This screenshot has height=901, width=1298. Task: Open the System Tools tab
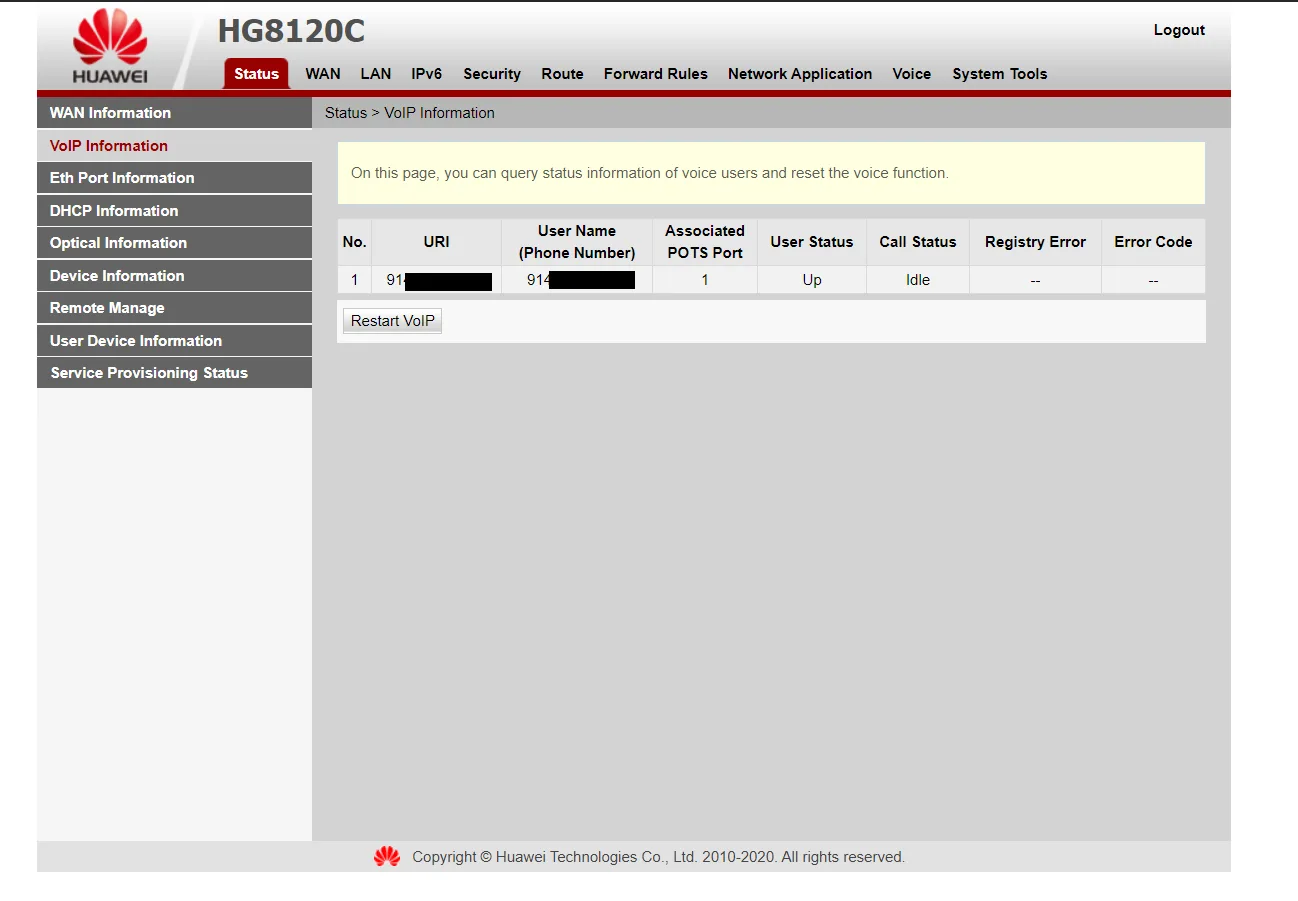click(999, 74)
